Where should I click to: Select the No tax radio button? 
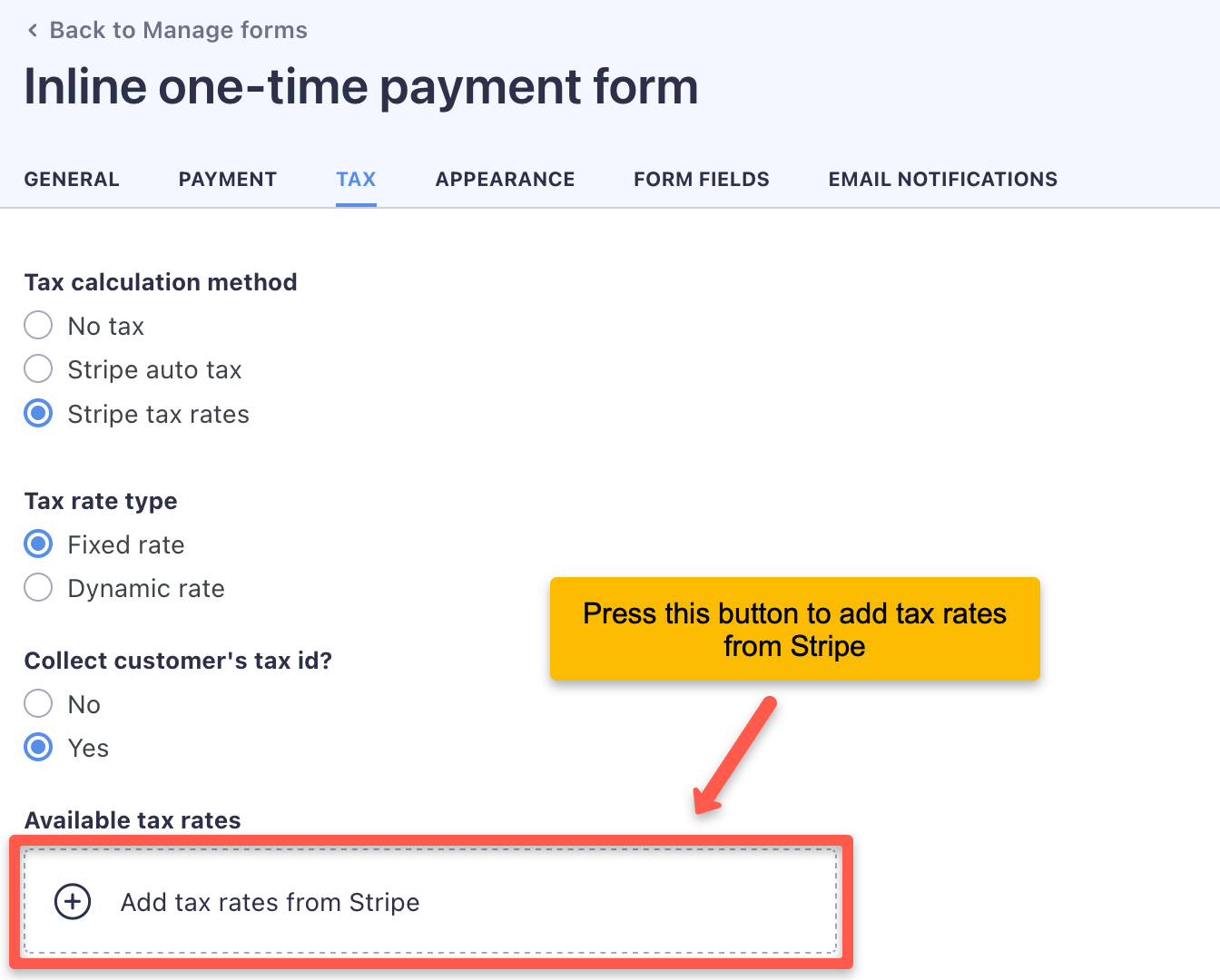coord(38,325)
